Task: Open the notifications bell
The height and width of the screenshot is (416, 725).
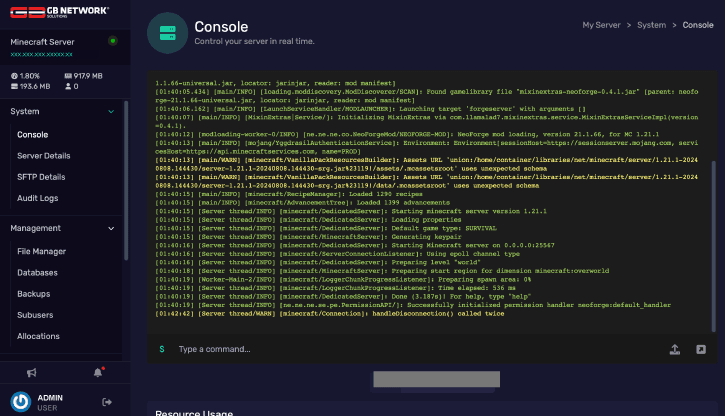Action: click(98, 372)
